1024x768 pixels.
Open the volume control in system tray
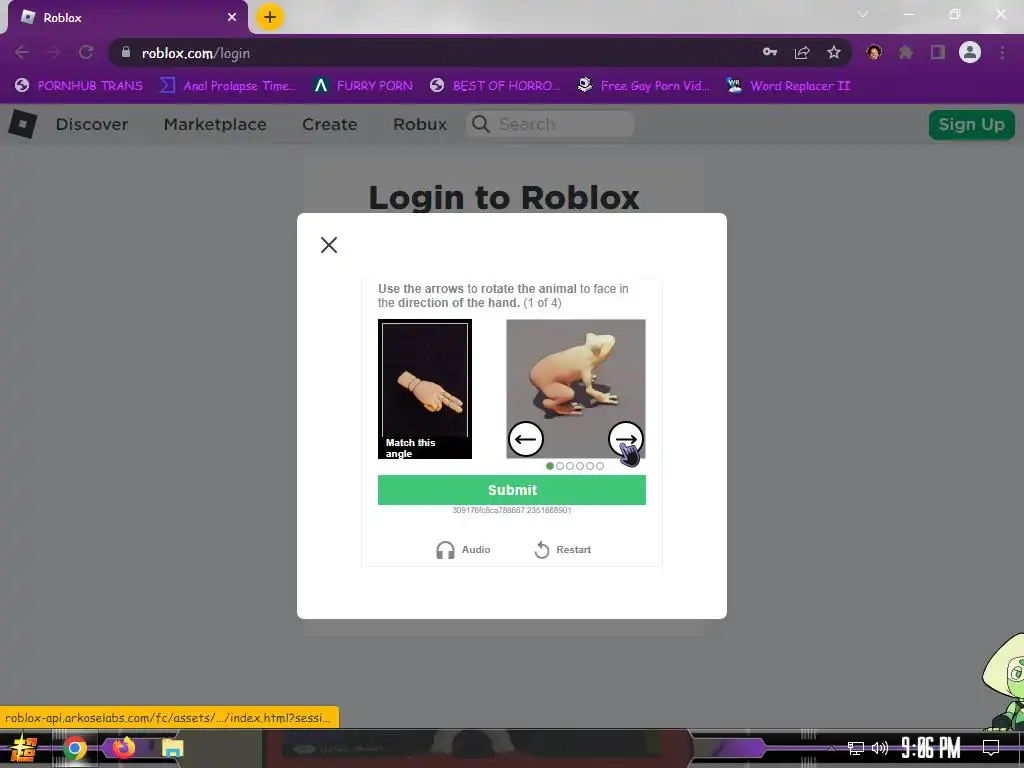pyautogui.click(x=880, y=748)
